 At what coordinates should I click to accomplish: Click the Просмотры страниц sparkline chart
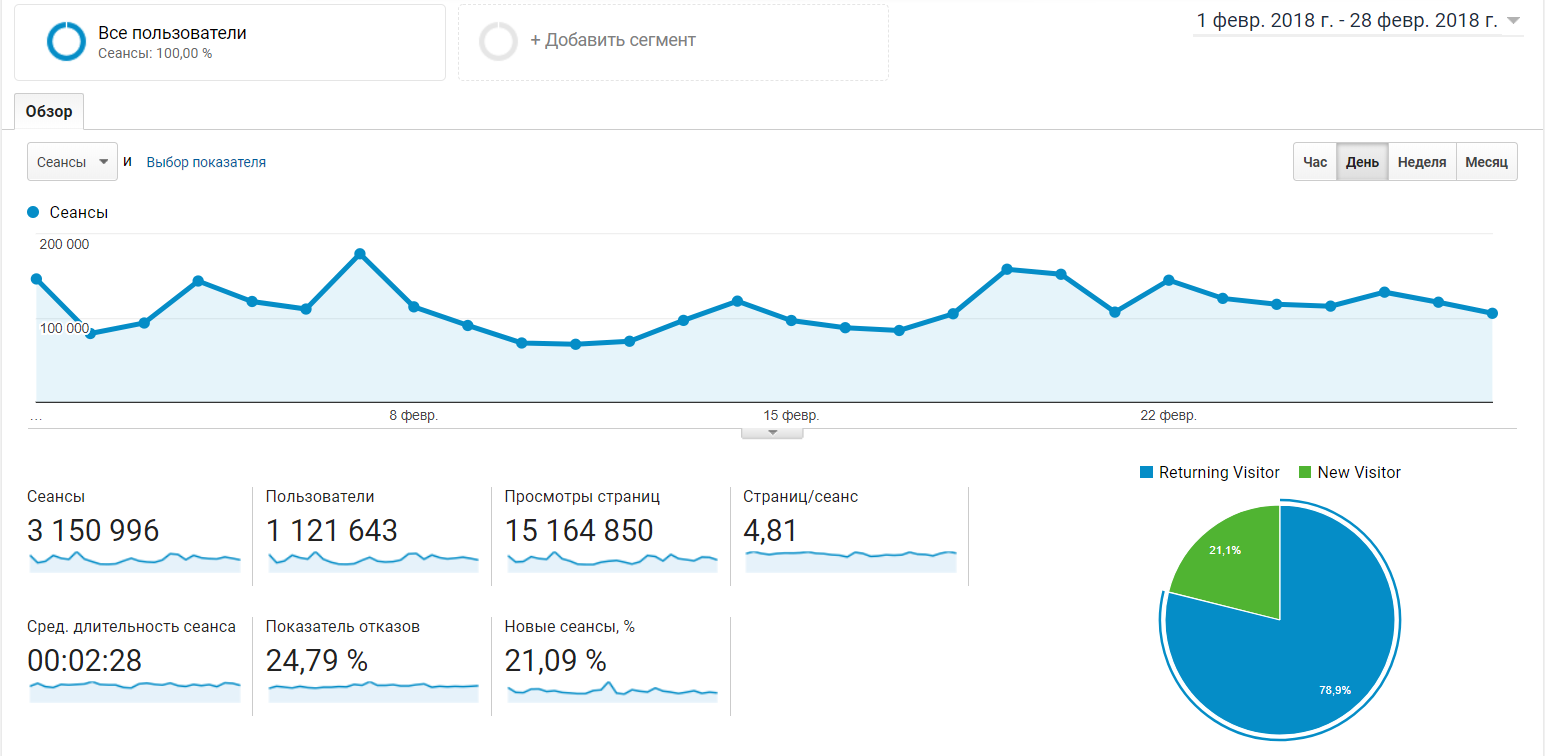click(x=612, y=561)
